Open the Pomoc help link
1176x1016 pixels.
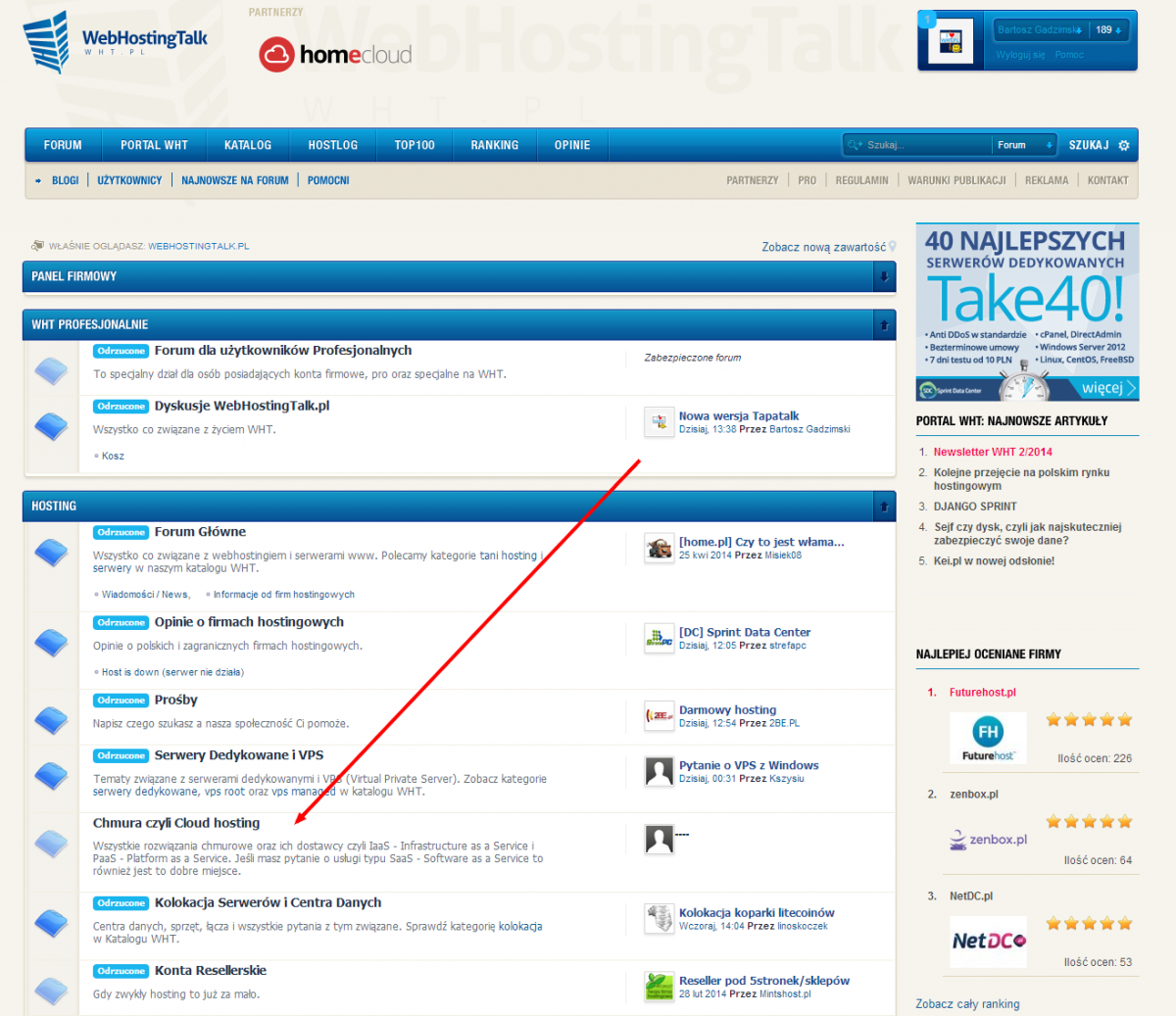(1069, 55)
